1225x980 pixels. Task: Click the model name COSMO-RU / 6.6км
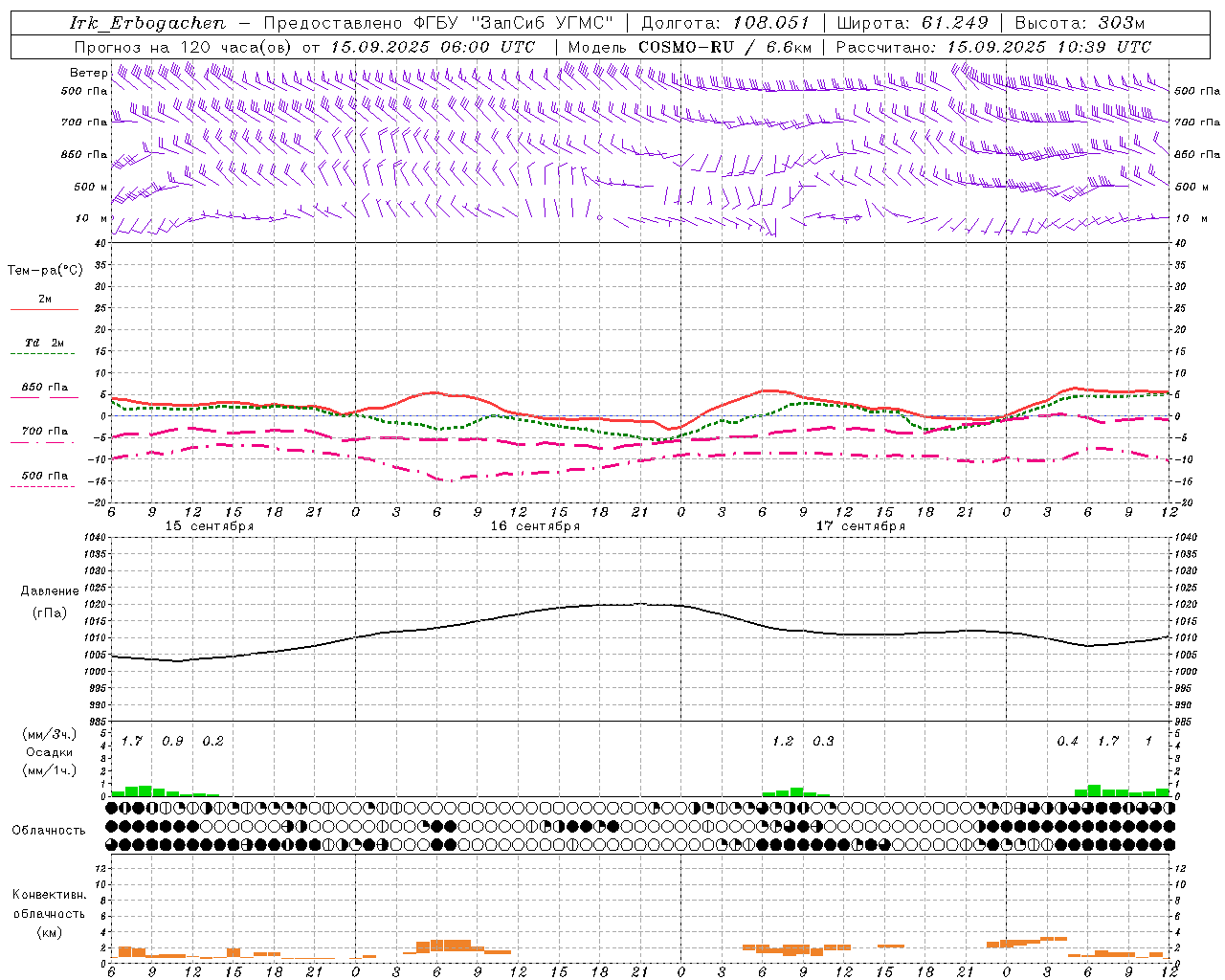point(724,47)
